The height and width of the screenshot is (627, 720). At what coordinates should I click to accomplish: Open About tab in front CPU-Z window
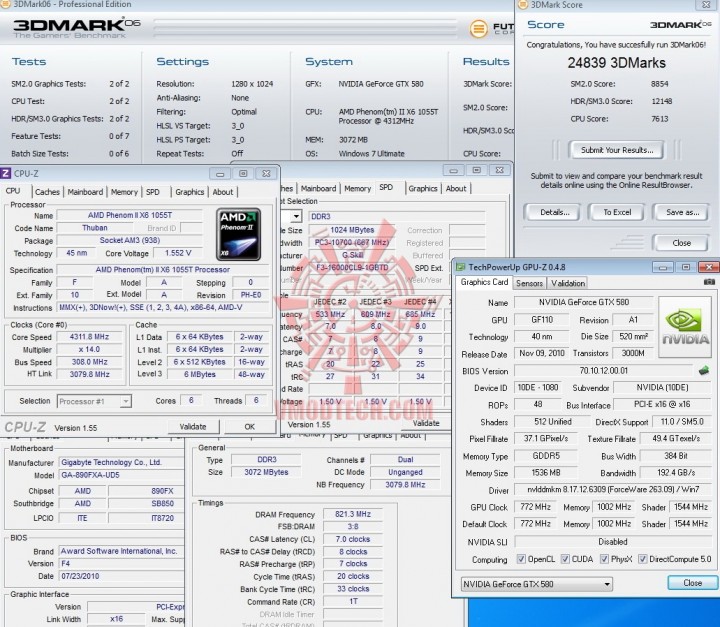click(x=223, y=192)
